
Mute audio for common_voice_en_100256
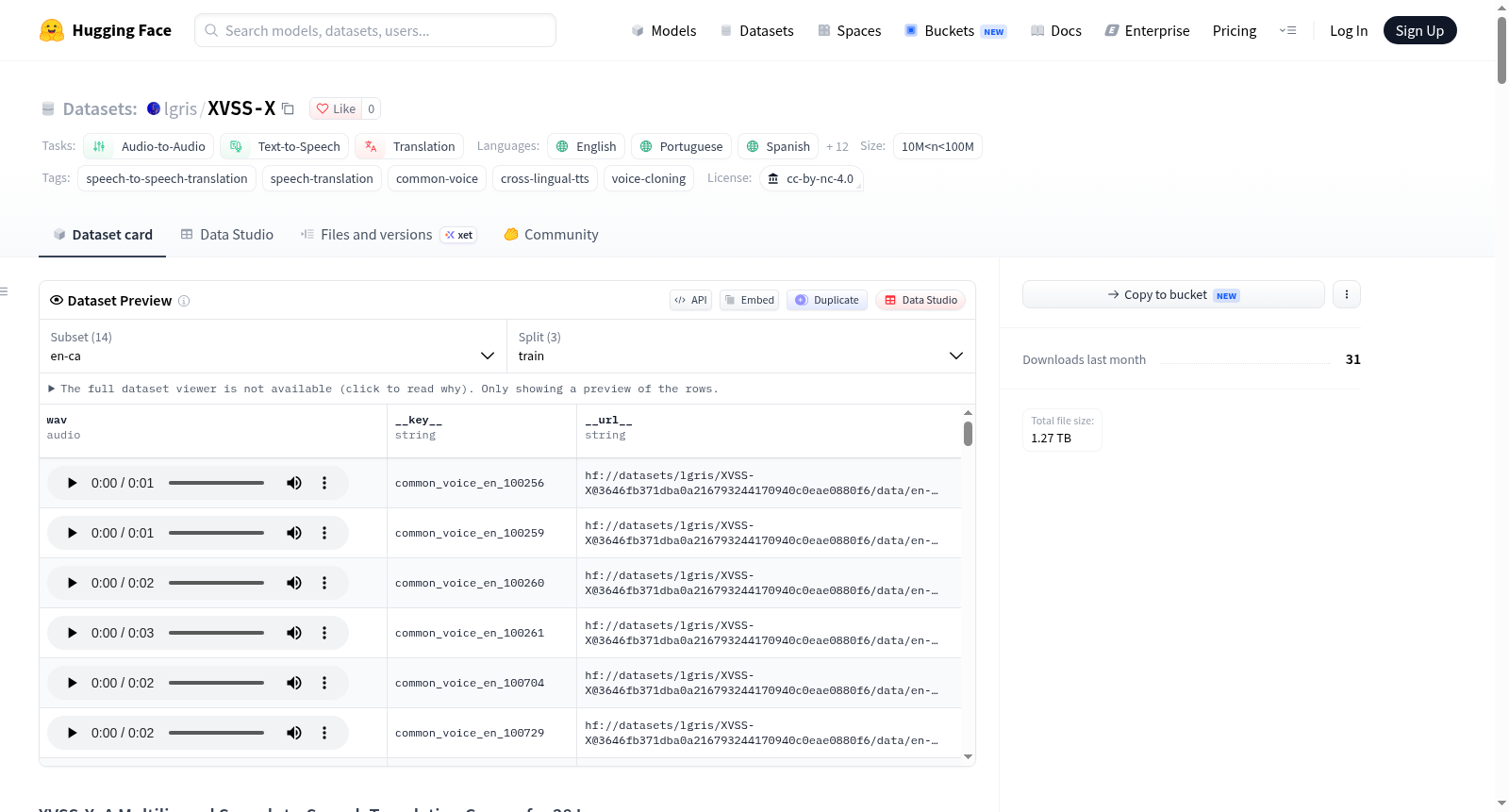pos(294,483)
